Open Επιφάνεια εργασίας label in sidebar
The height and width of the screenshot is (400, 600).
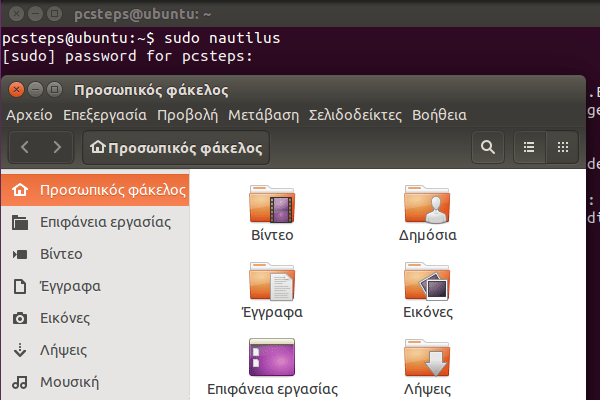click(x=106, y=222)
